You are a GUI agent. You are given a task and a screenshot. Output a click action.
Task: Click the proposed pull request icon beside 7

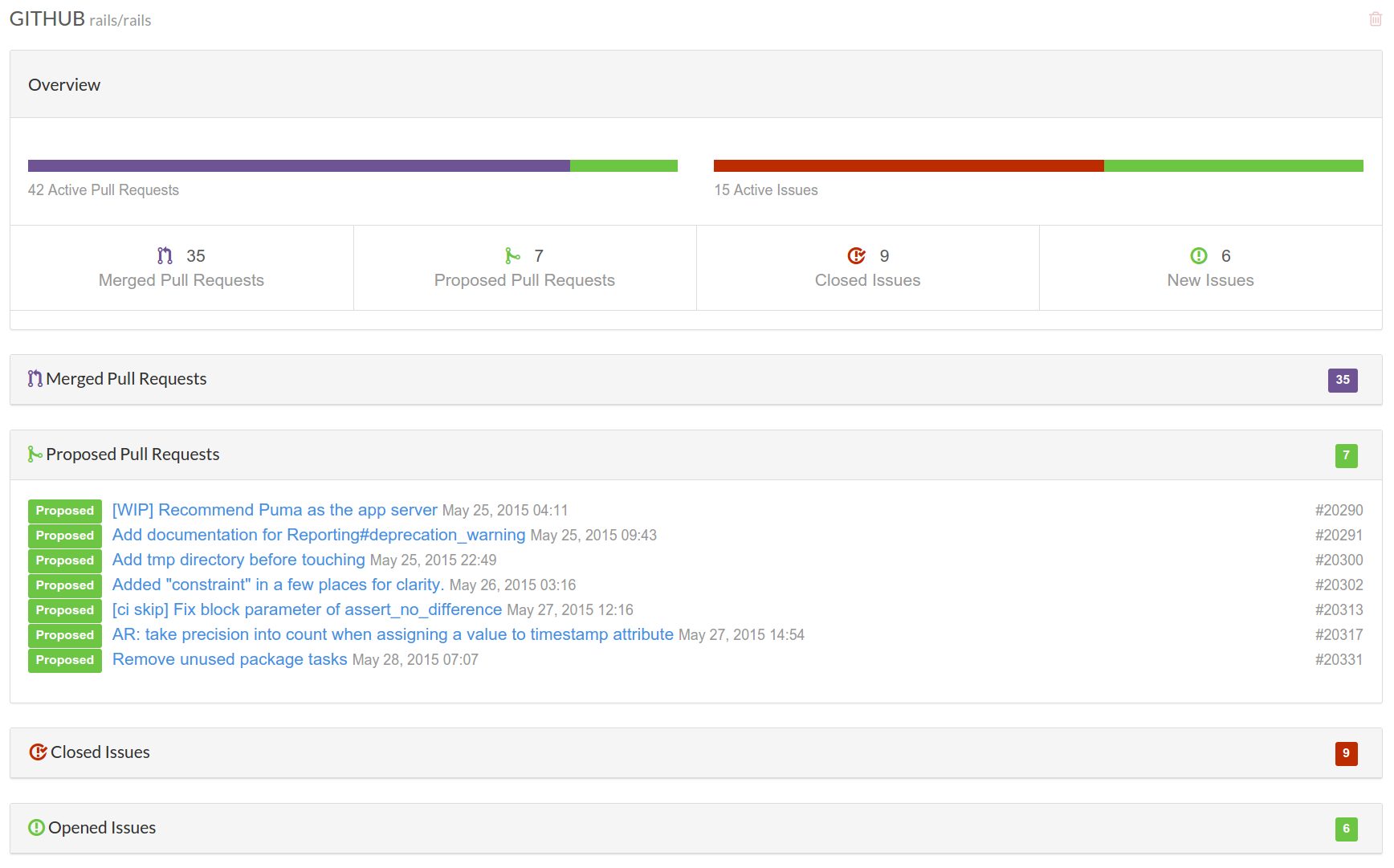pyautogui.click(x=512, y=255)
